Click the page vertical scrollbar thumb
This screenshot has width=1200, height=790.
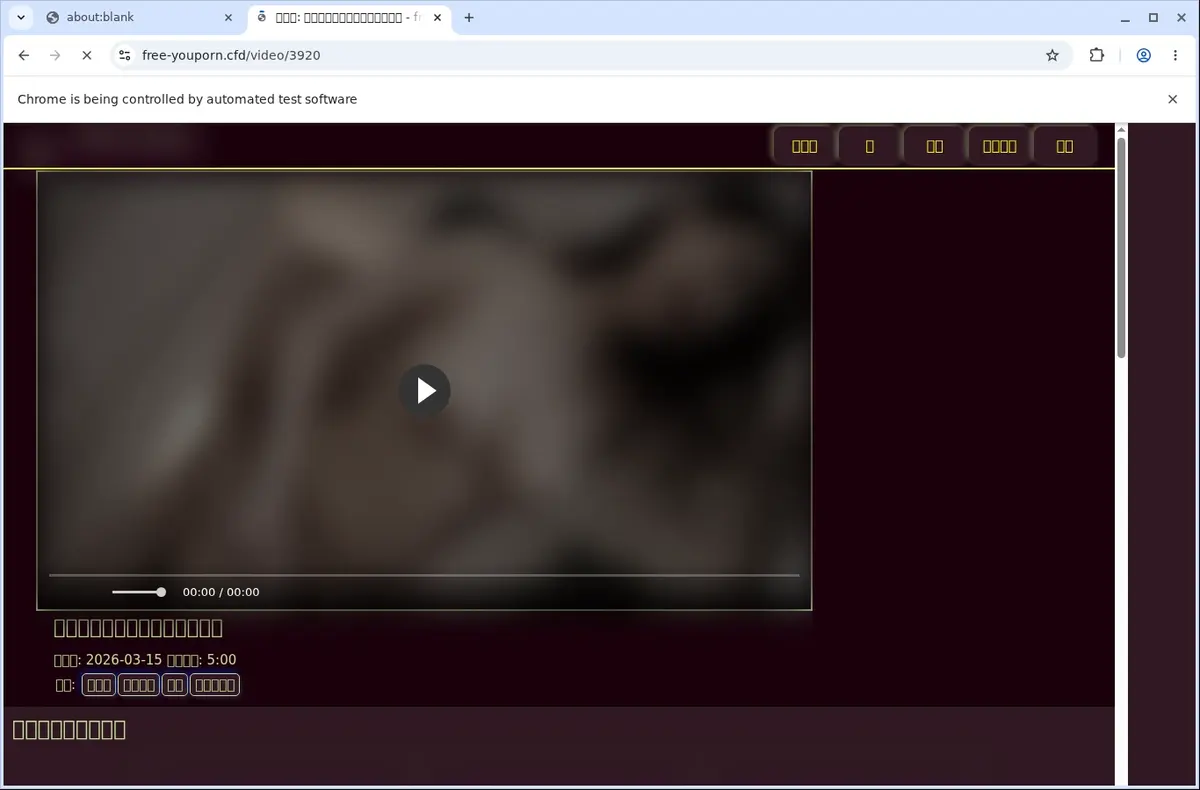coord(1121,247)
